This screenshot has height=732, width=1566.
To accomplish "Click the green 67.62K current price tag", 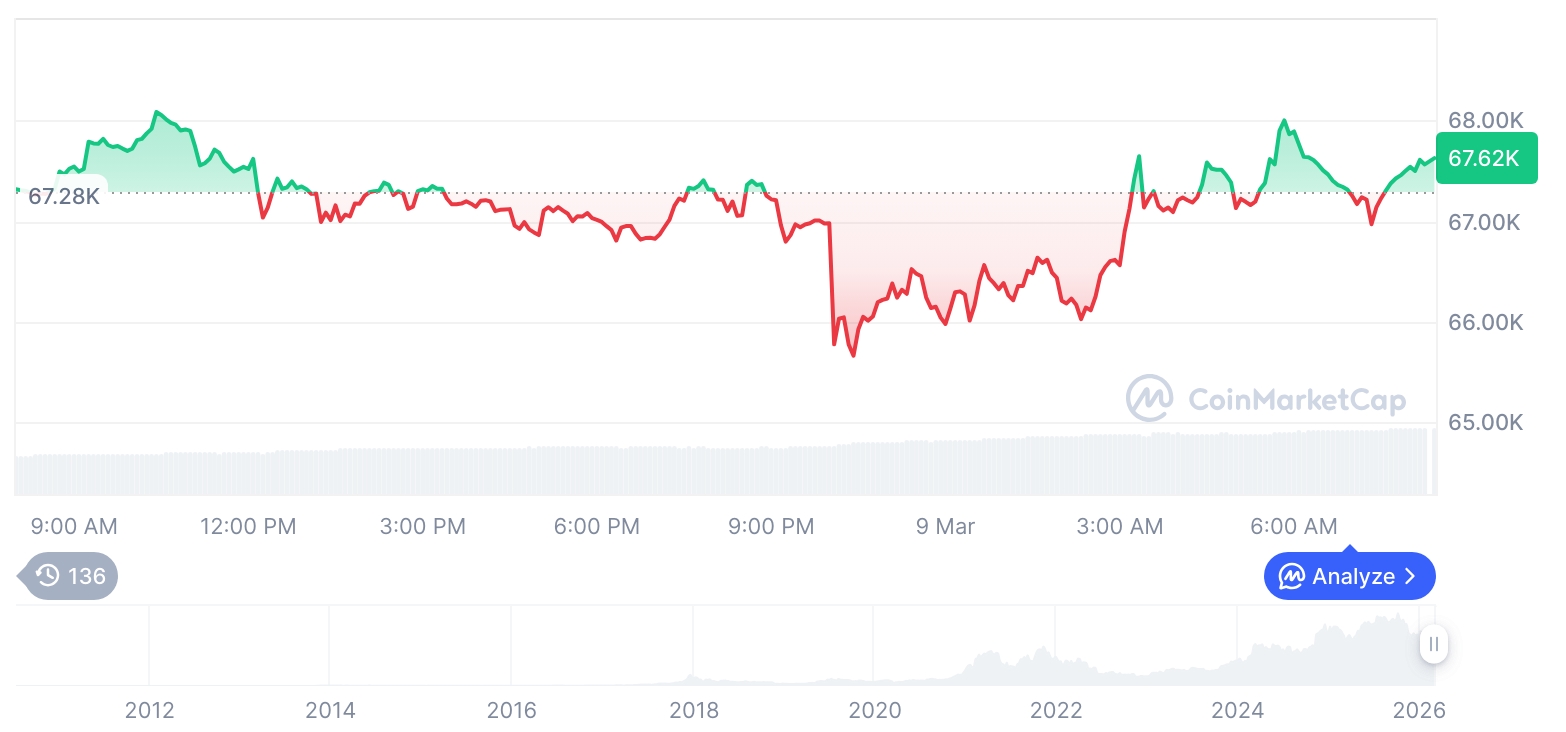I will (x=1484, y=158).
